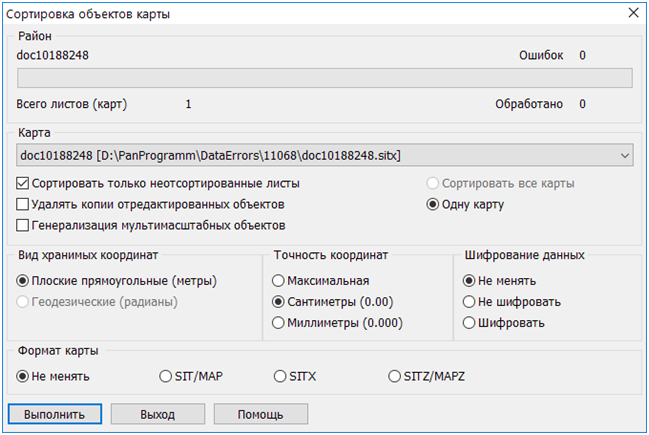This screenshot has width=649, height=435.
Task: Select Сантиметры (0.00) precision
Action: tap(279, 301)
